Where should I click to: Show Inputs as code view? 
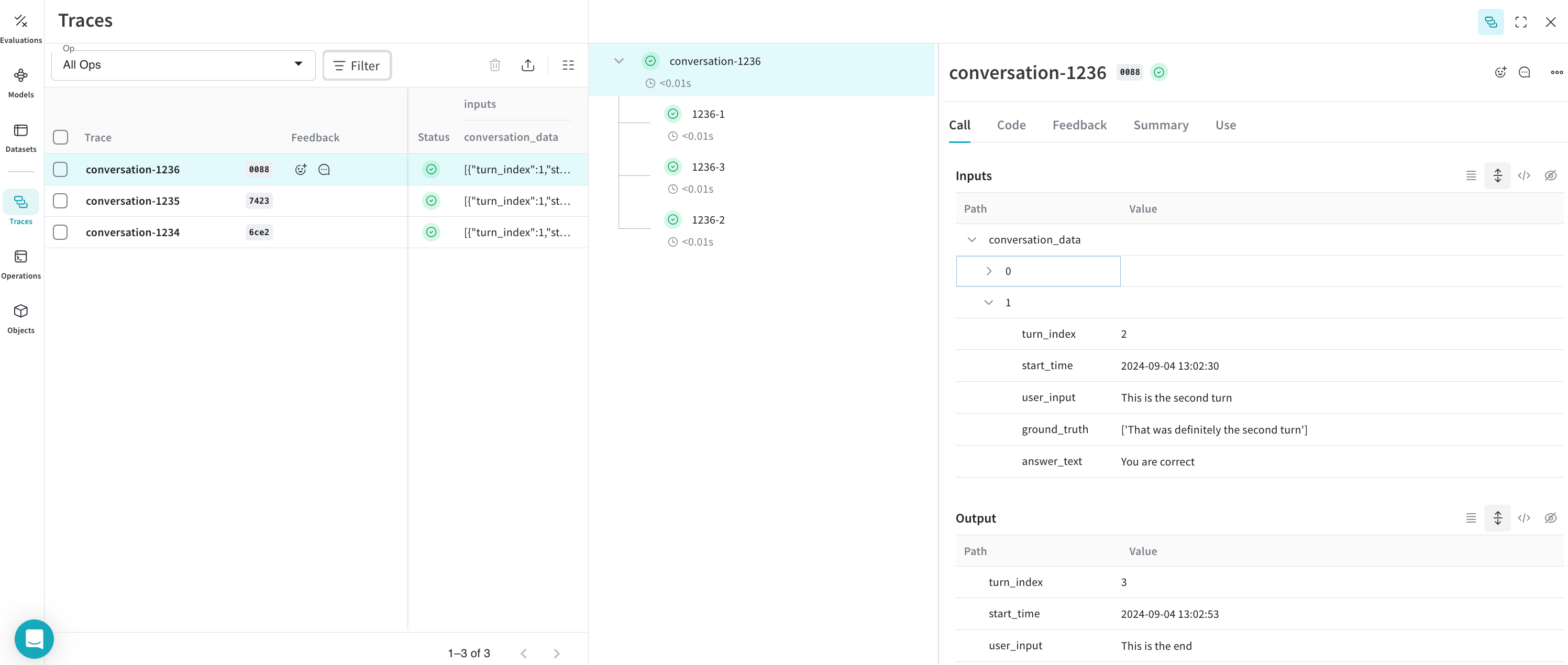[x=1523, y=176]
